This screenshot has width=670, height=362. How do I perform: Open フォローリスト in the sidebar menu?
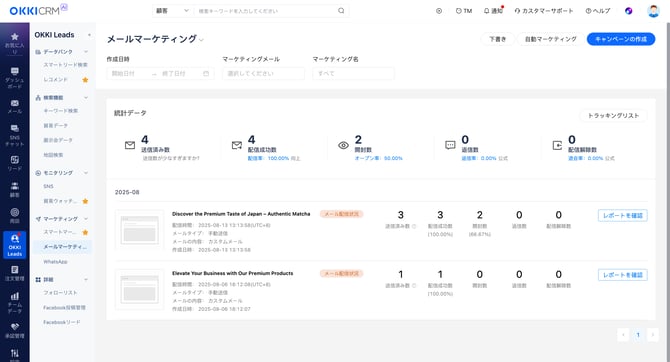point(60,293)
